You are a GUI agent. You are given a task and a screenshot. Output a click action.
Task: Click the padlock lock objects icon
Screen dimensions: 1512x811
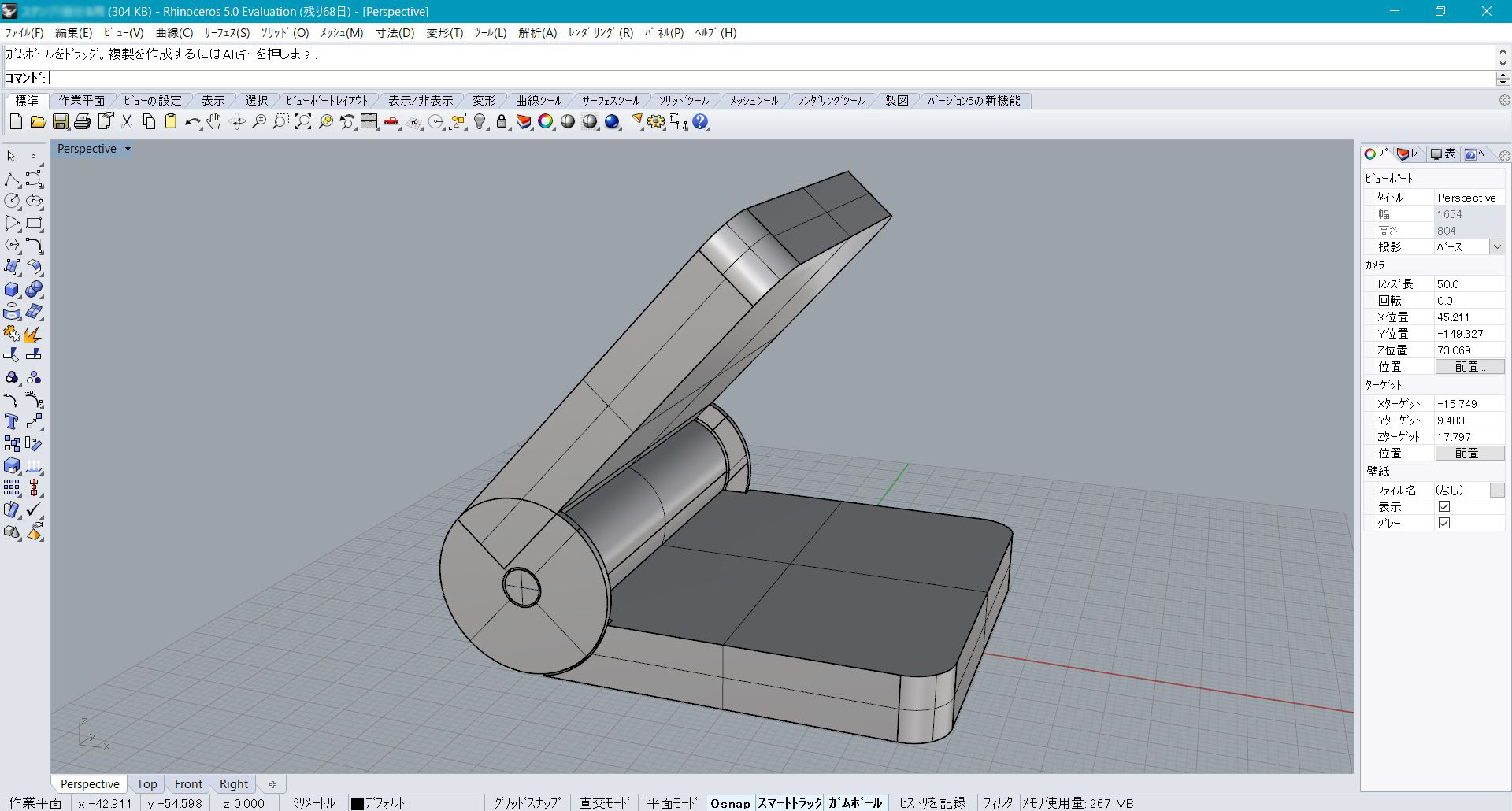(x=502, y=122)
